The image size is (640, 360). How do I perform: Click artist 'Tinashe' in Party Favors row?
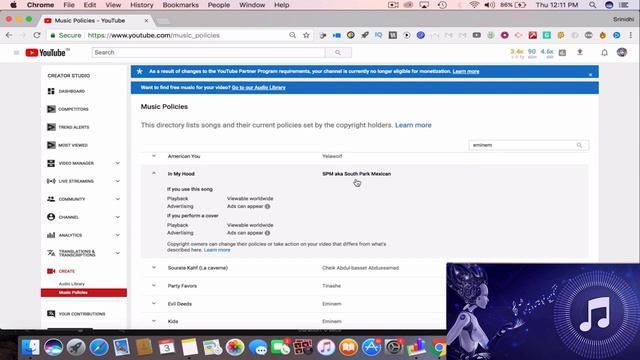(x=331, y=286)
